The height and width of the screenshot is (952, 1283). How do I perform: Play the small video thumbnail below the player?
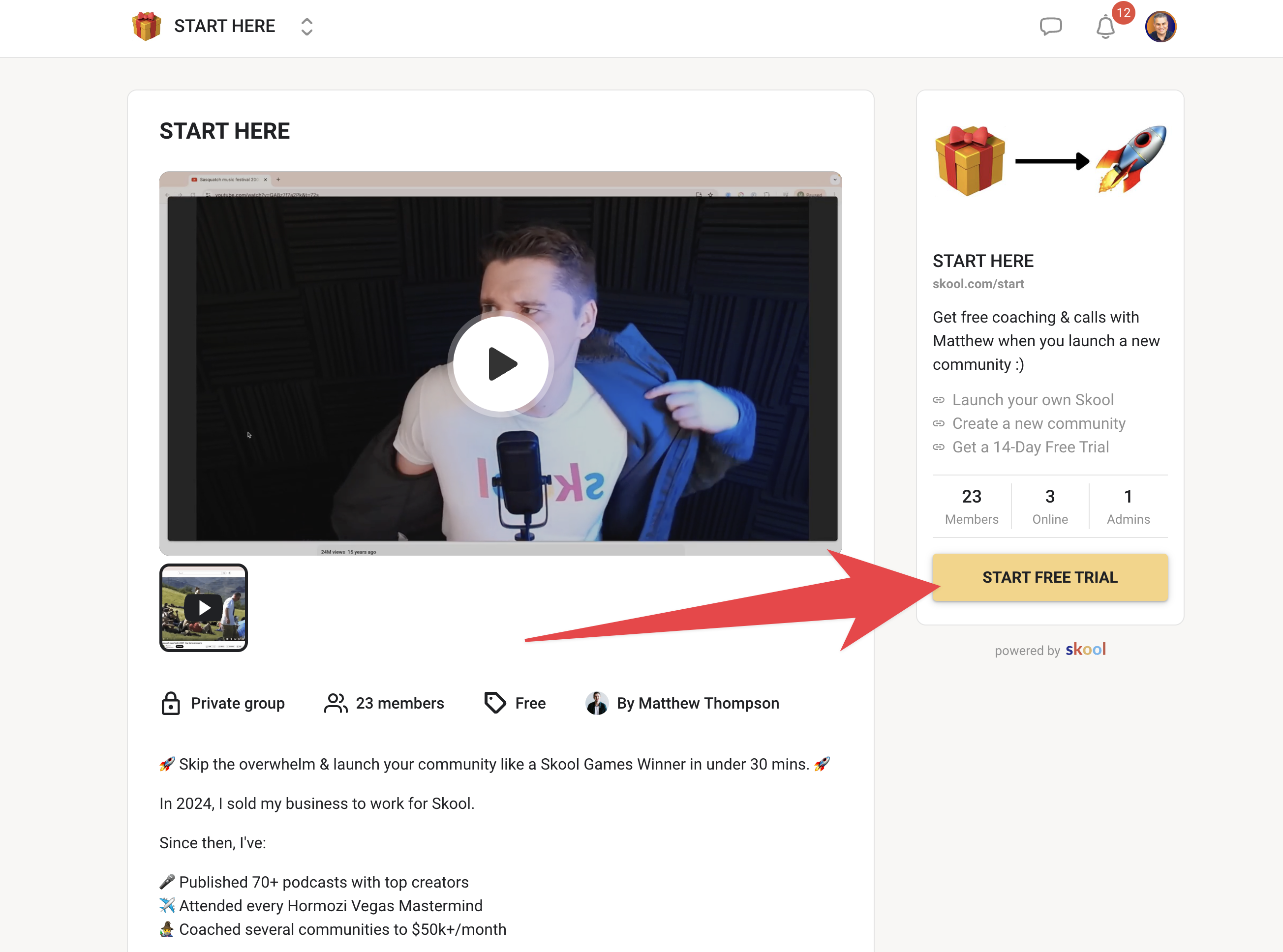pyautogui.click(x=204, y=607)
